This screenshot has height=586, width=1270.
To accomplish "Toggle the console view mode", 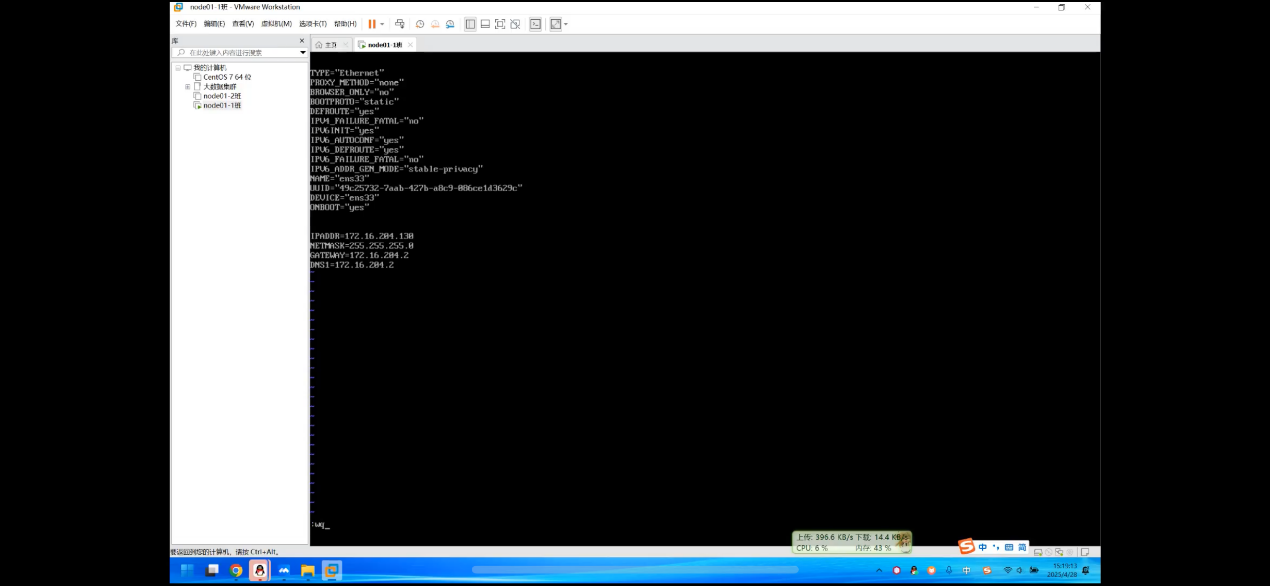I will pyautogui.click(x=538, y=24).
